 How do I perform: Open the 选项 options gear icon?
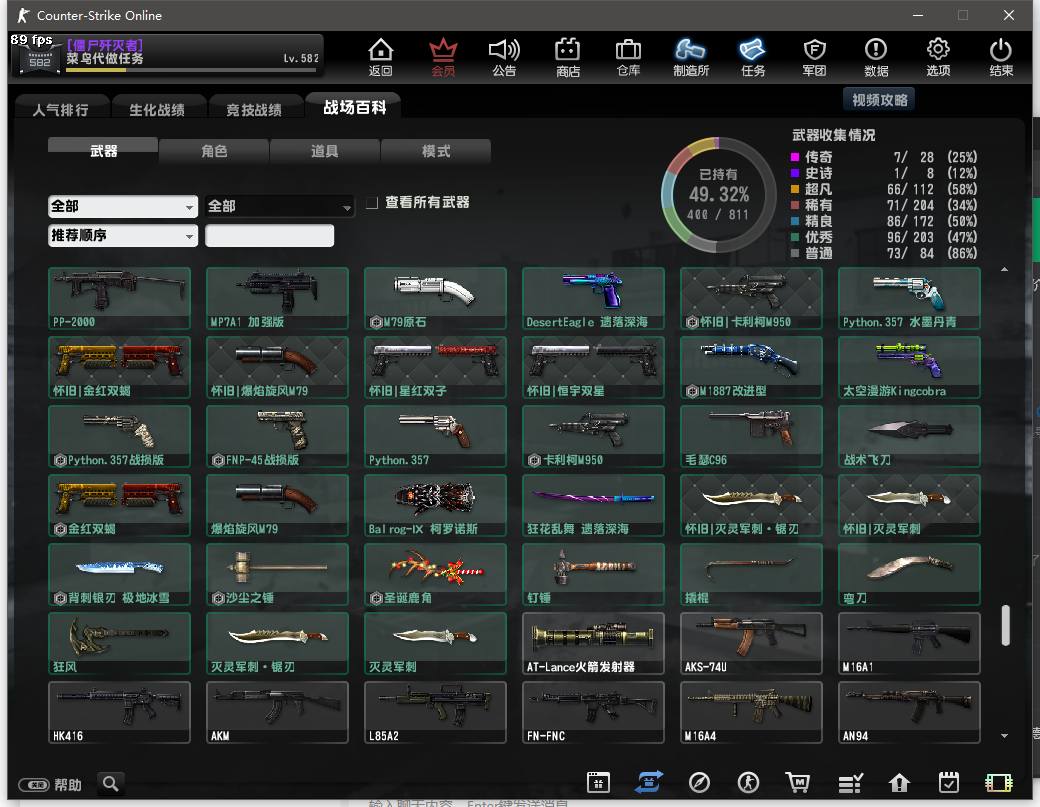938,57
